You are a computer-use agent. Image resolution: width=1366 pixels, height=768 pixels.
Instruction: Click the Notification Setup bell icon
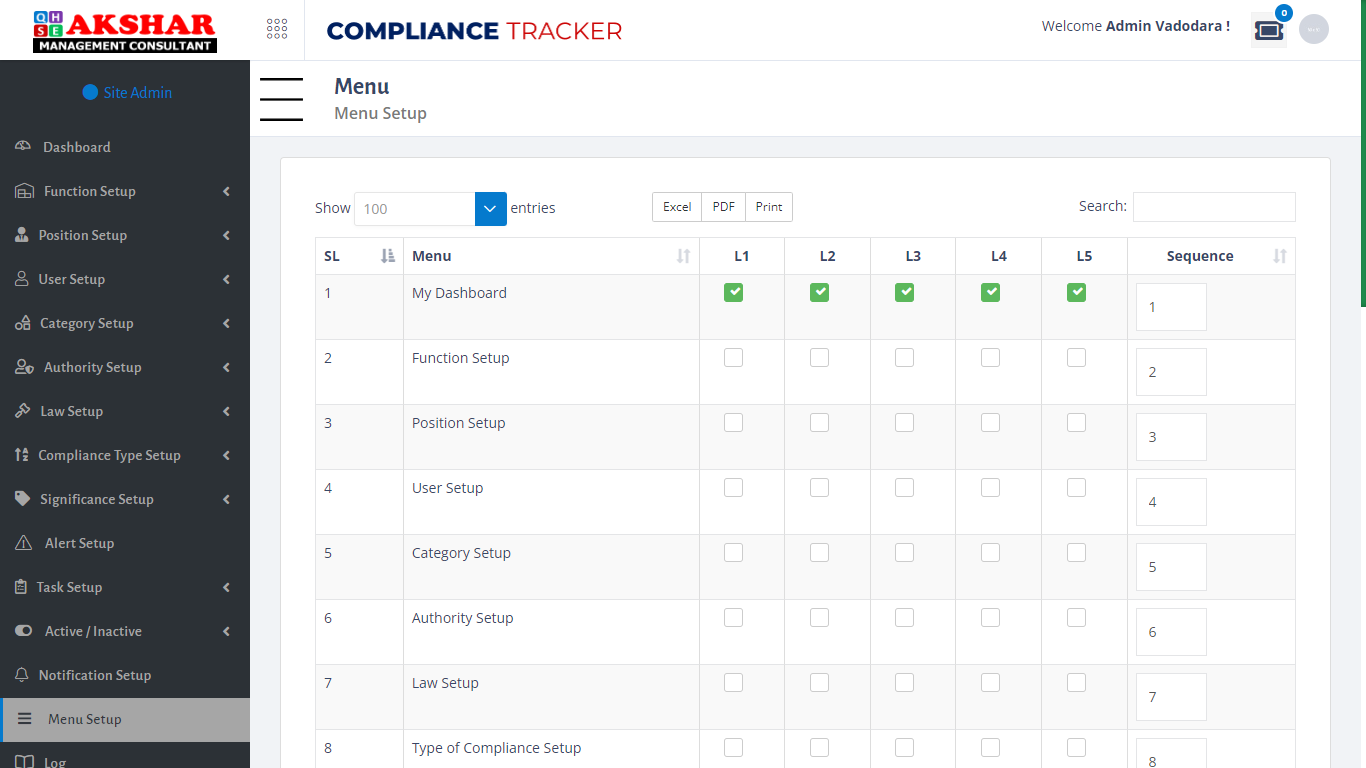click(x=22, y=675)
